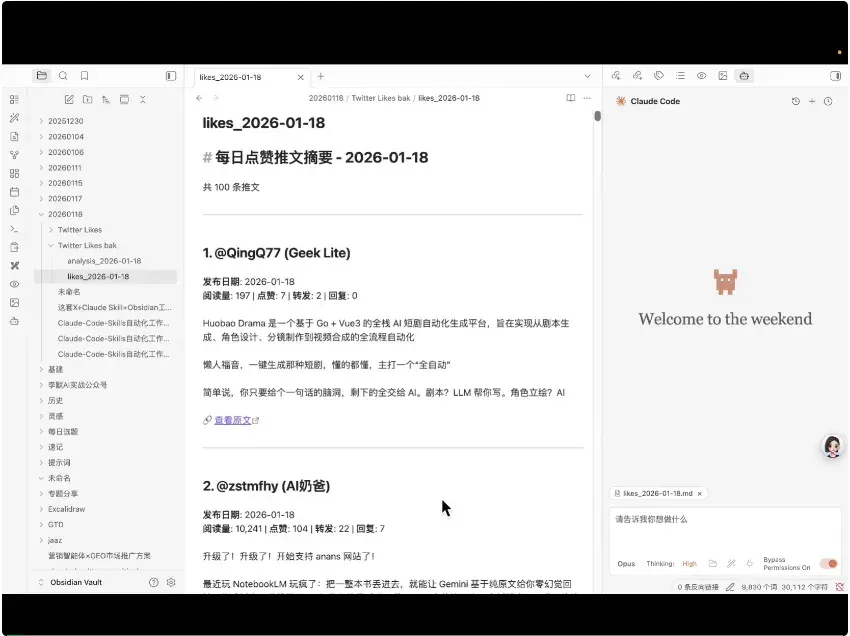Open the canvas grid icon in ribbon
850x636 pixels.
pos(15,174)
